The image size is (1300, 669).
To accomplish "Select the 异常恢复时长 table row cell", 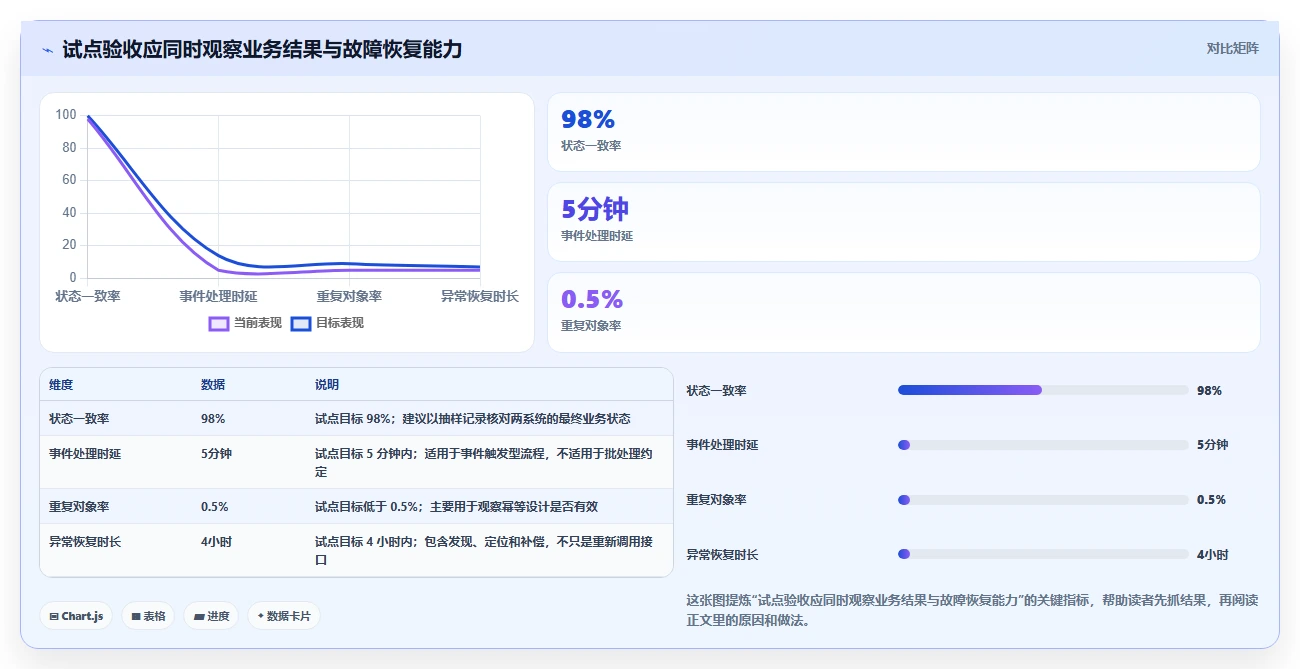I will 85,541.
